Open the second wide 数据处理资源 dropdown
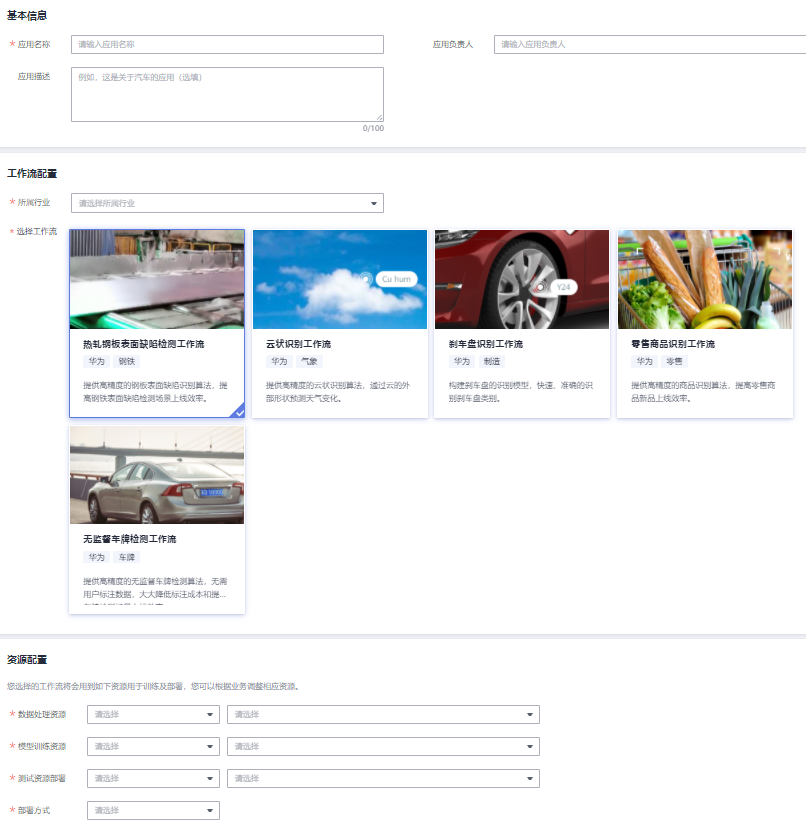Image resolution: width=806 pixels, height=833 pixels. [384, 715]
